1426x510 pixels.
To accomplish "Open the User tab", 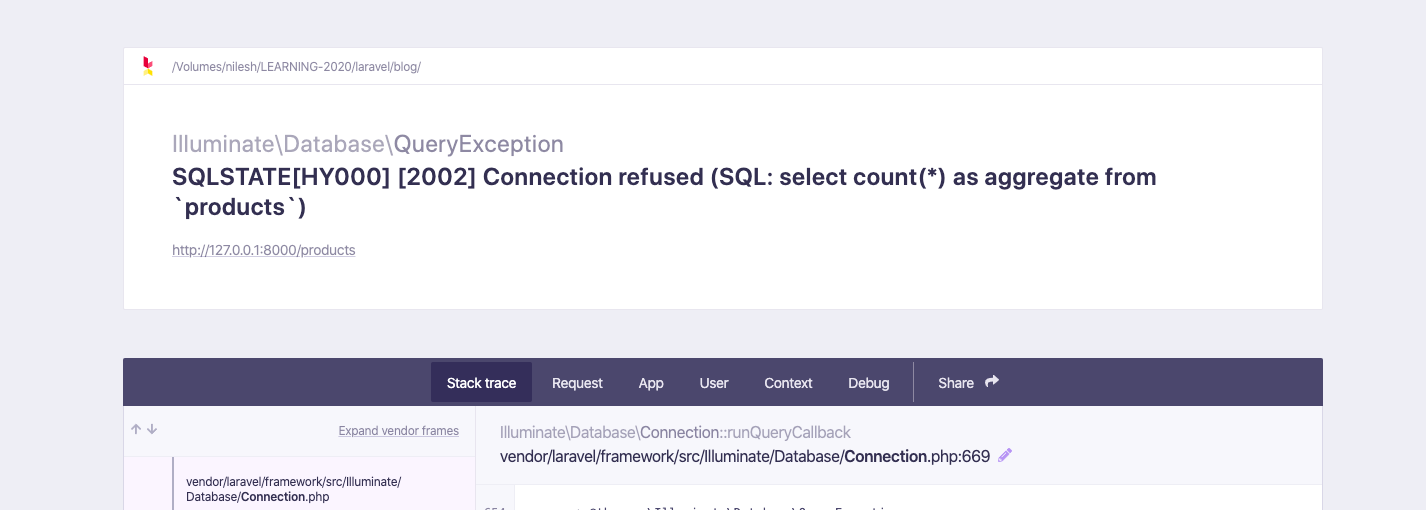I will click(714, 383).
